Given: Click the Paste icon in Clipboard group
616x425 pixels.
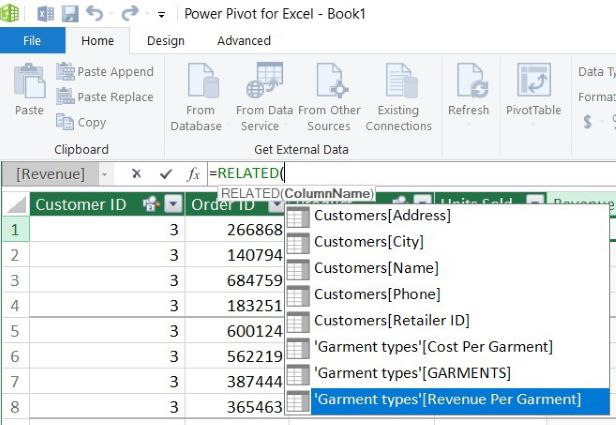Looking at the screenshot, I should 28,90.
